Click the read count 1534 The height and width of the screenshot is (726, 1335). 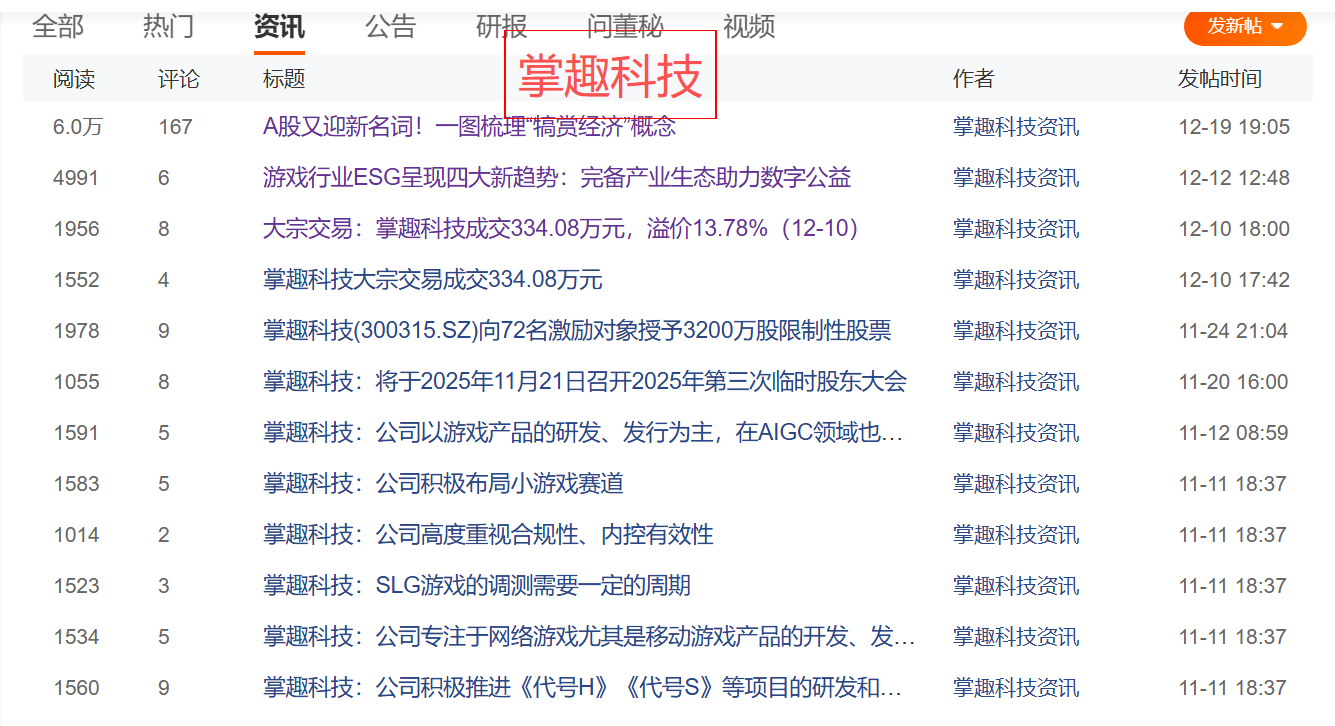point(76,637)
